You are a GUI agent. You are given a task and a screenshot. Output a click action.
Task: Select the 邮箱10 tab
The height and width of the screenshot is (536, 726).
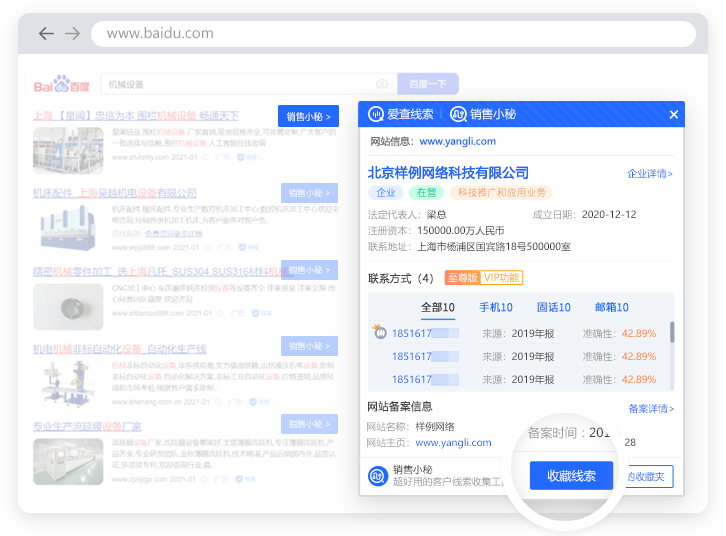(x=612, y=307)
